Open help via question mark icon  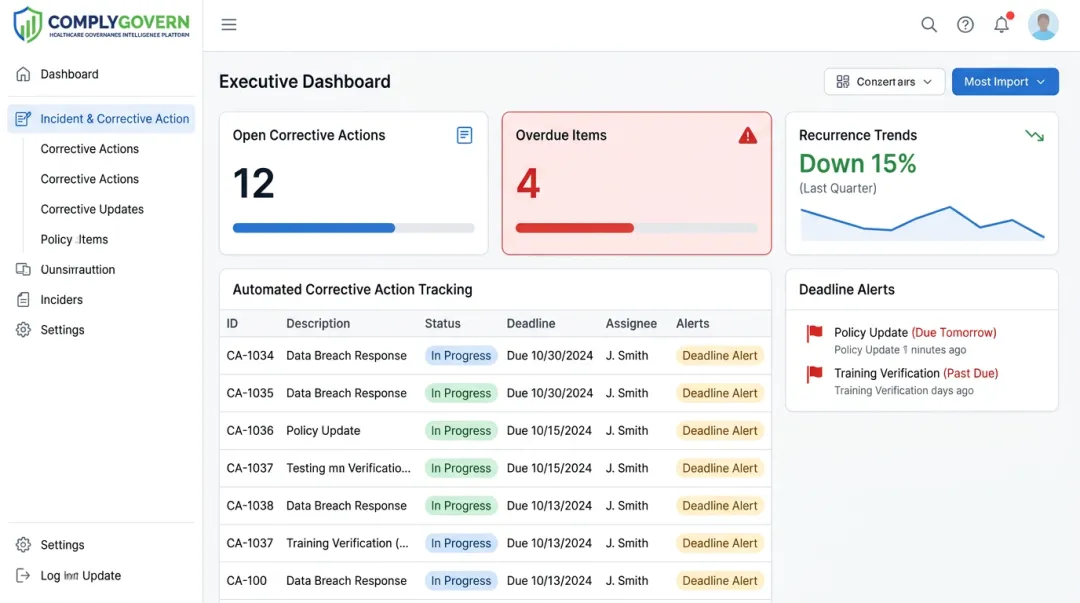pyautogui.click(x=965, y=25)
